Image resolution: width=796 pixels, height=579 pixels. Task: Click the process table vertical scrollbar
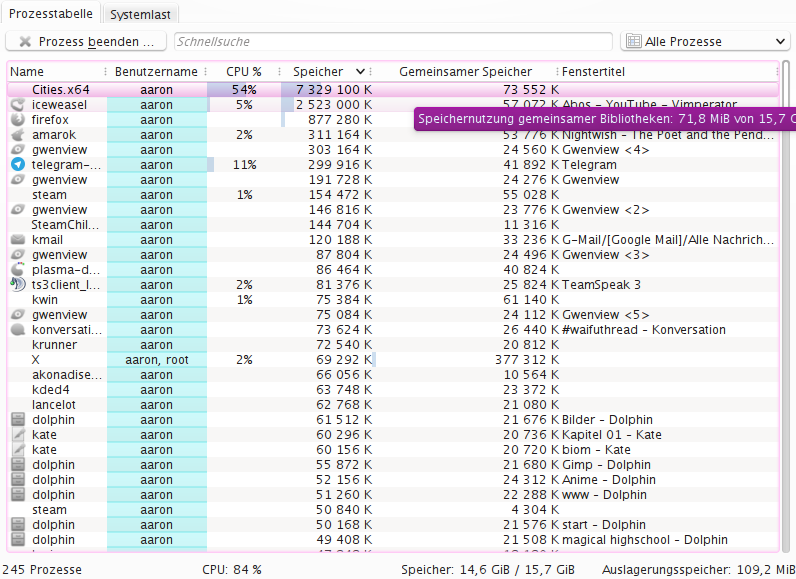coord(786,306)
